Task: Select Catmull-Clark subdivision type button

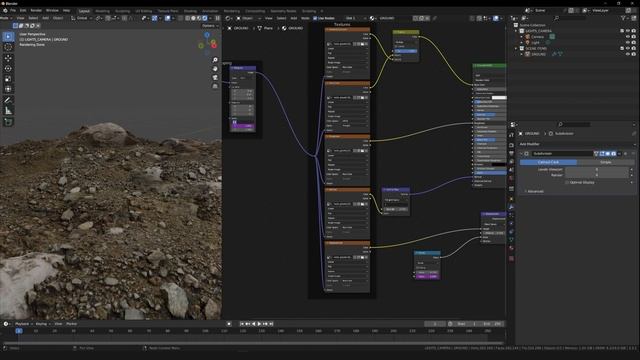Action: point(548,162)
